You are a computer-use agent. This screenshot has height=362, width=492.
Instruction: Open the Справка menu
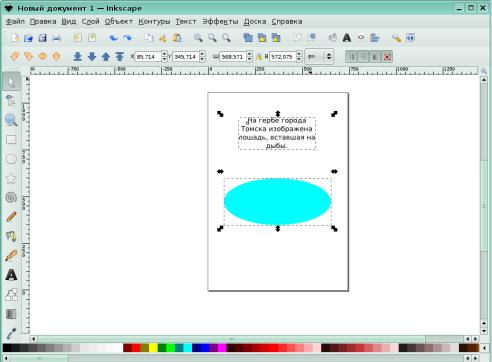(x=287, y=22)
